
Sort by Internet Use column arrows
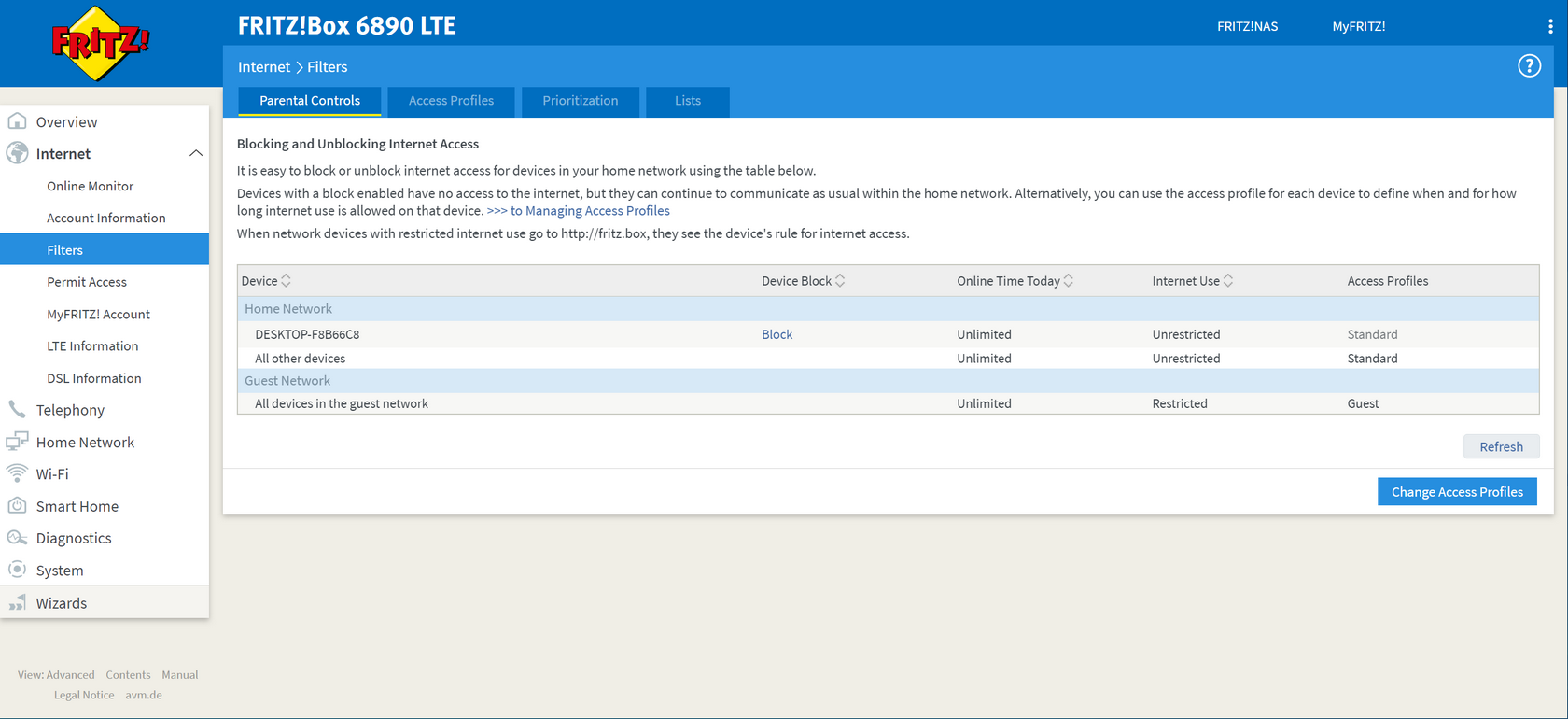(x=1228, y=281)
